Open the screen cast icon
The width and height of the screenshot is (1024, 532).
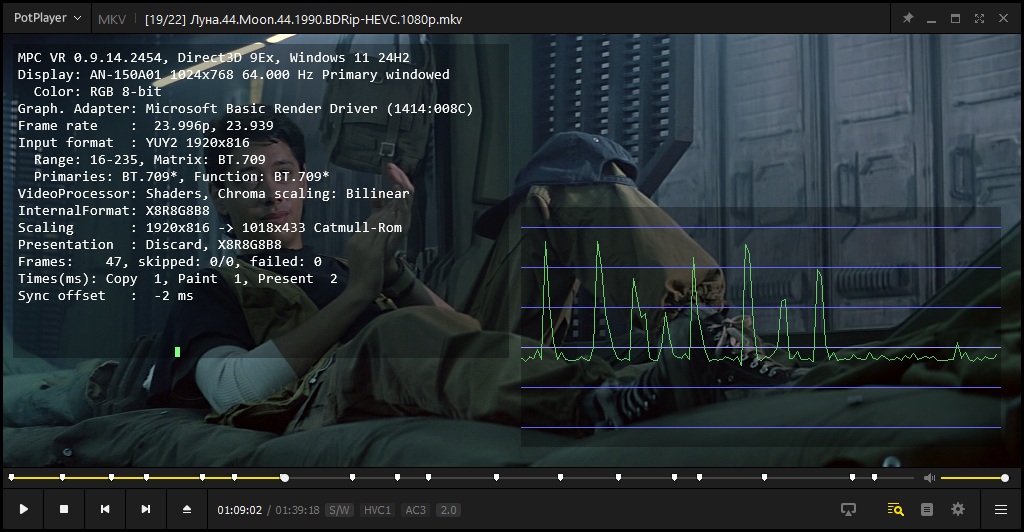click(848, 509)
